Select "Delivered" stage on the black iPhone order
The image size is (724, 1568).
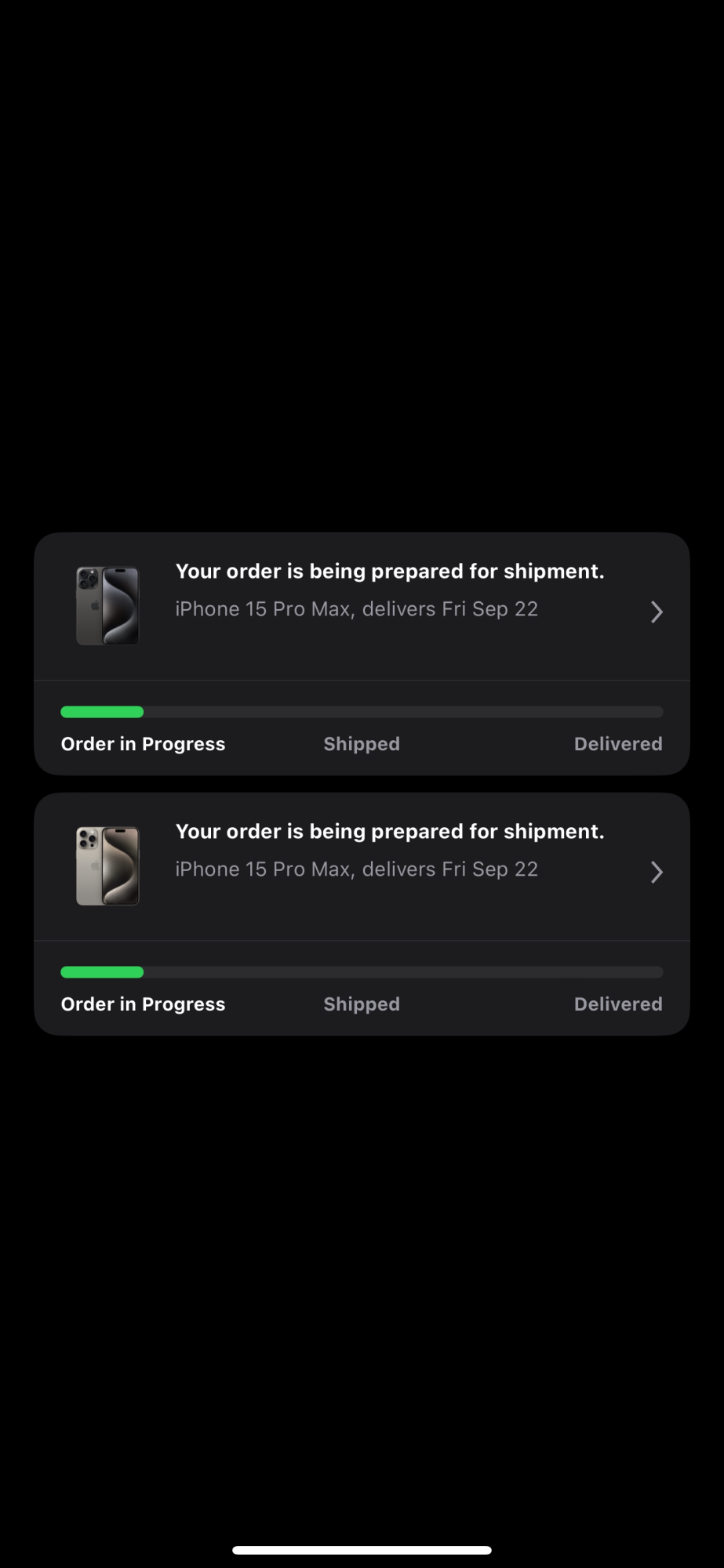pos(618,744)
